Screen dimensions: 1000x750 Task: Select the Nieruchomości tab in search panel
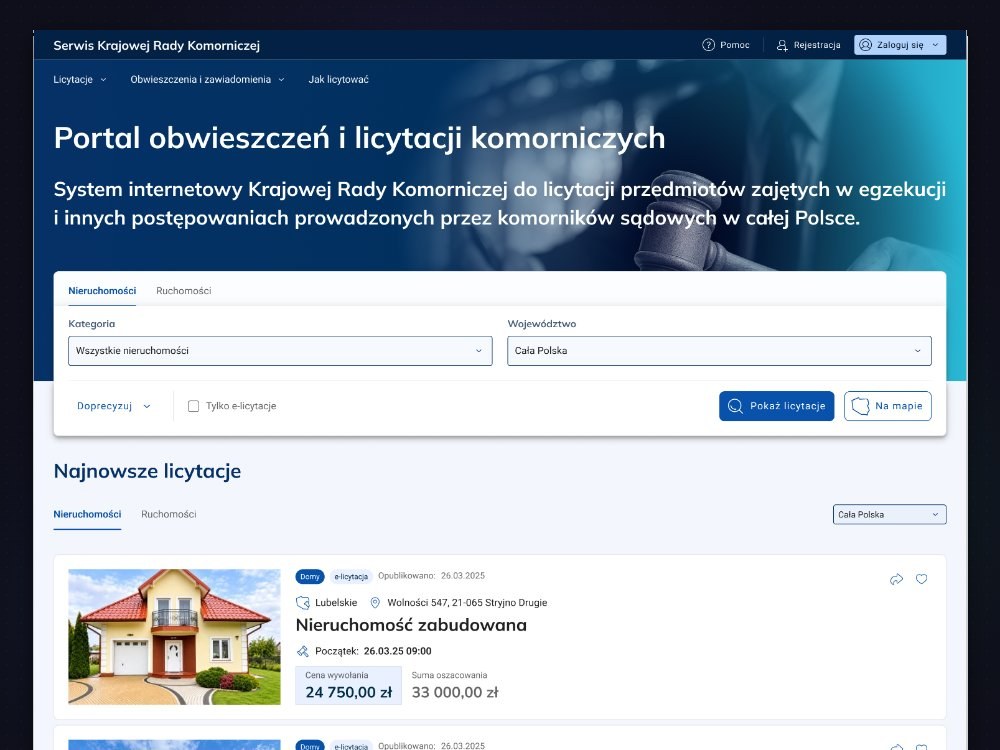pos(102,291)
